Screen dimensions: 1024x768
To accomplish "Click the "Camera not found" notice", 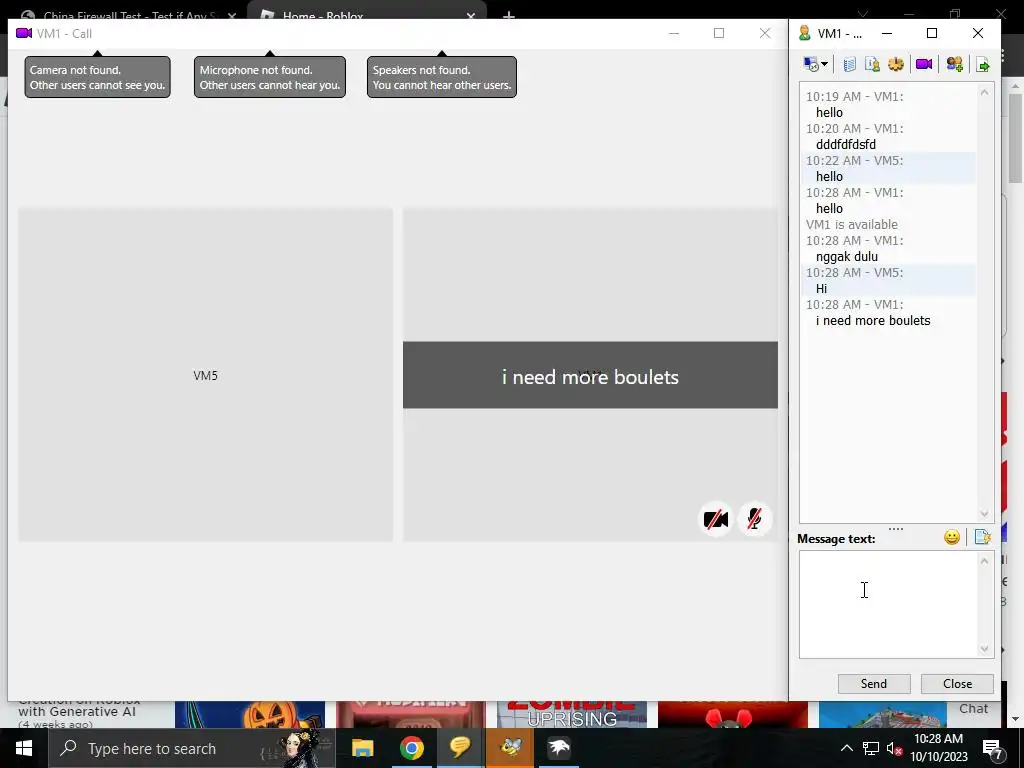I will click(x=97, y=77).
